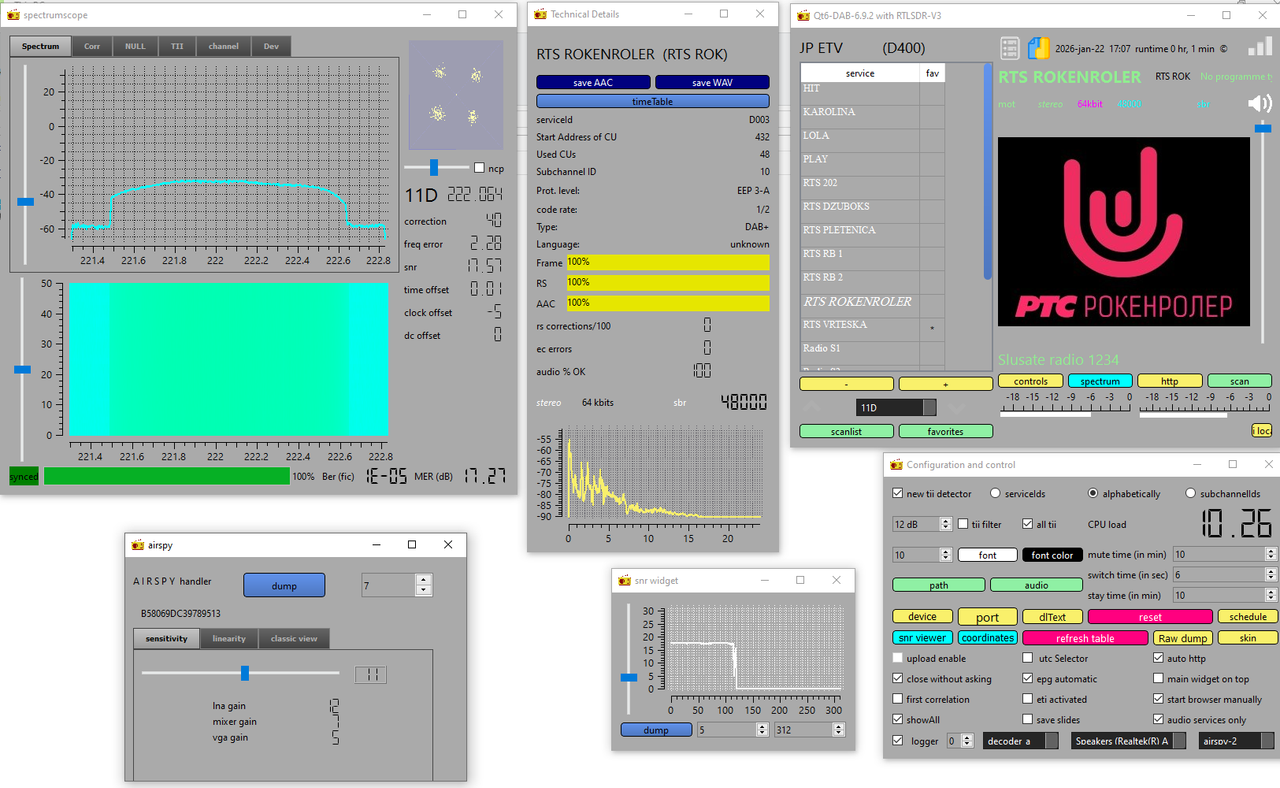The width and height of the screenshot is (1280, 788).
Task: Click the scanlist button
Action: click(x=846, y=432)
